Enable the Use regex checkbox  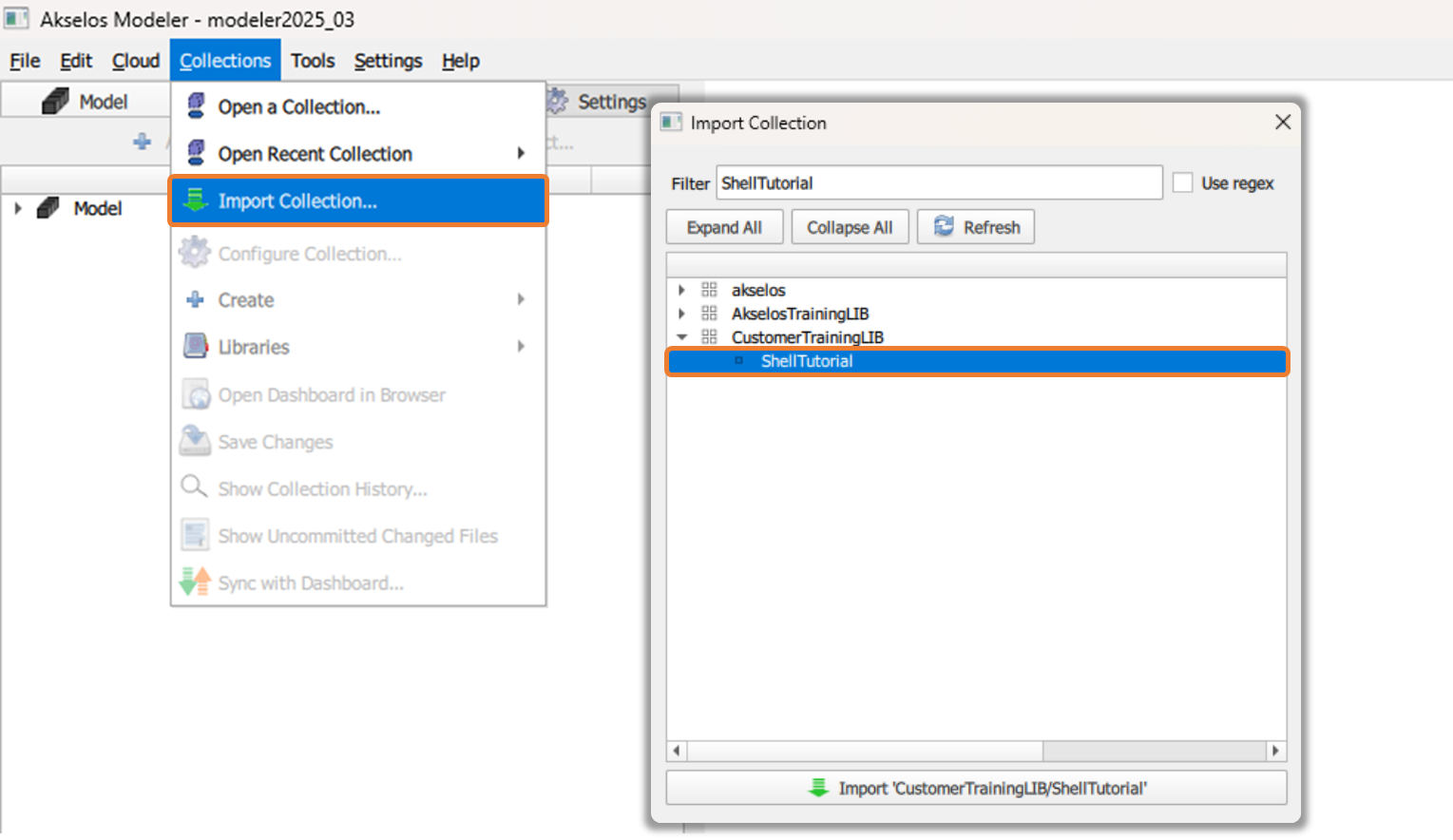(1182, 182)
